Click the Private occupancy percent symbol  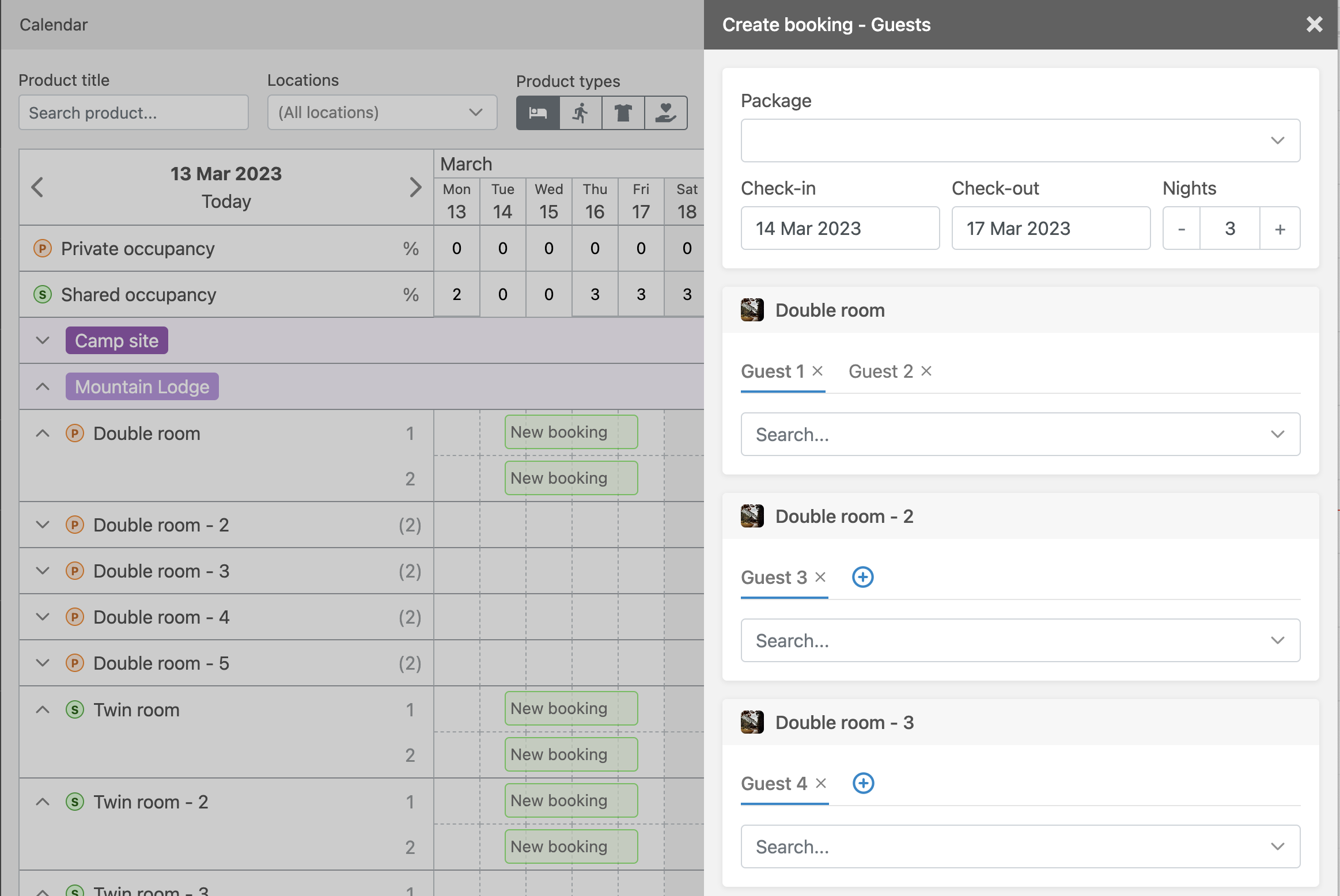[x=411, y=248]
